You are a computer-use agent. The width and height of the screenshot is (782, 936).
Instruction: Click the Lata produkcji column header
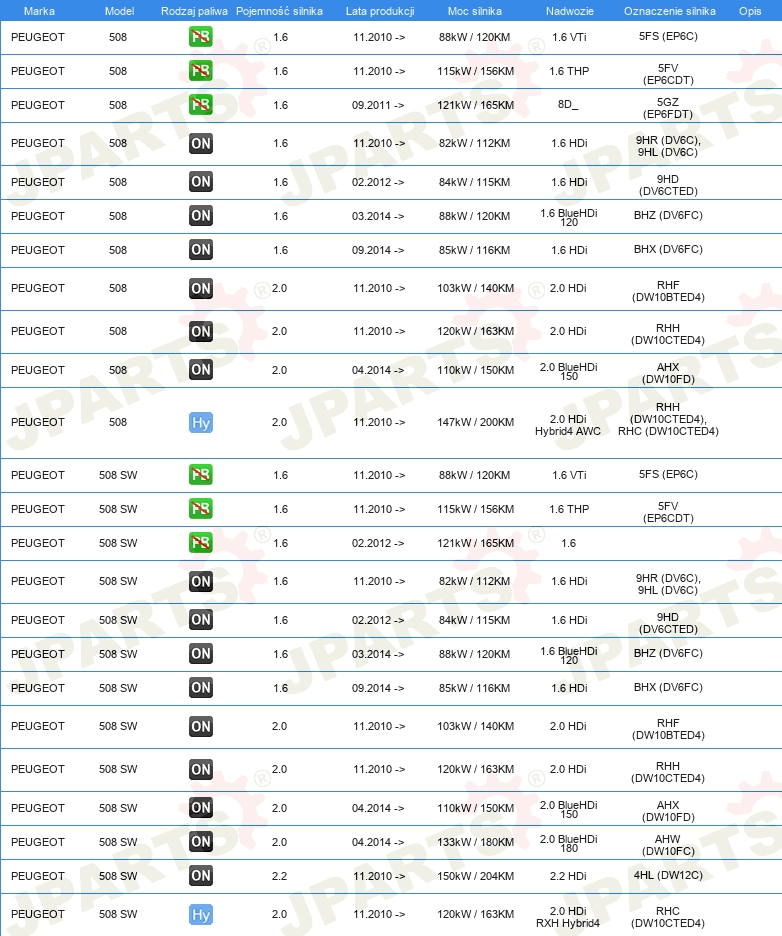[x=380, y=11]
